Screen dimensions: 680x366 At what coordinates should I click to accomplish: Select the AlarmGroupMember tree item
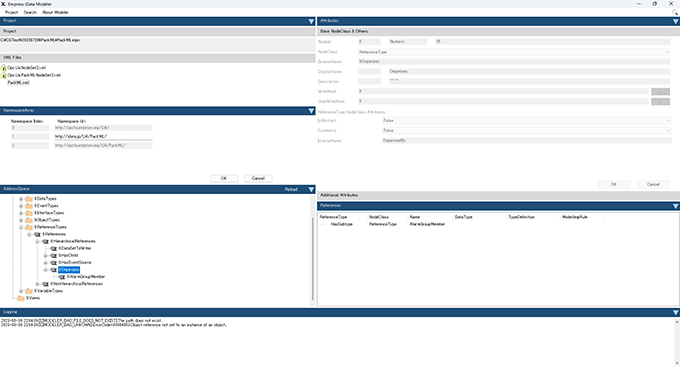[x=86, y=277]
